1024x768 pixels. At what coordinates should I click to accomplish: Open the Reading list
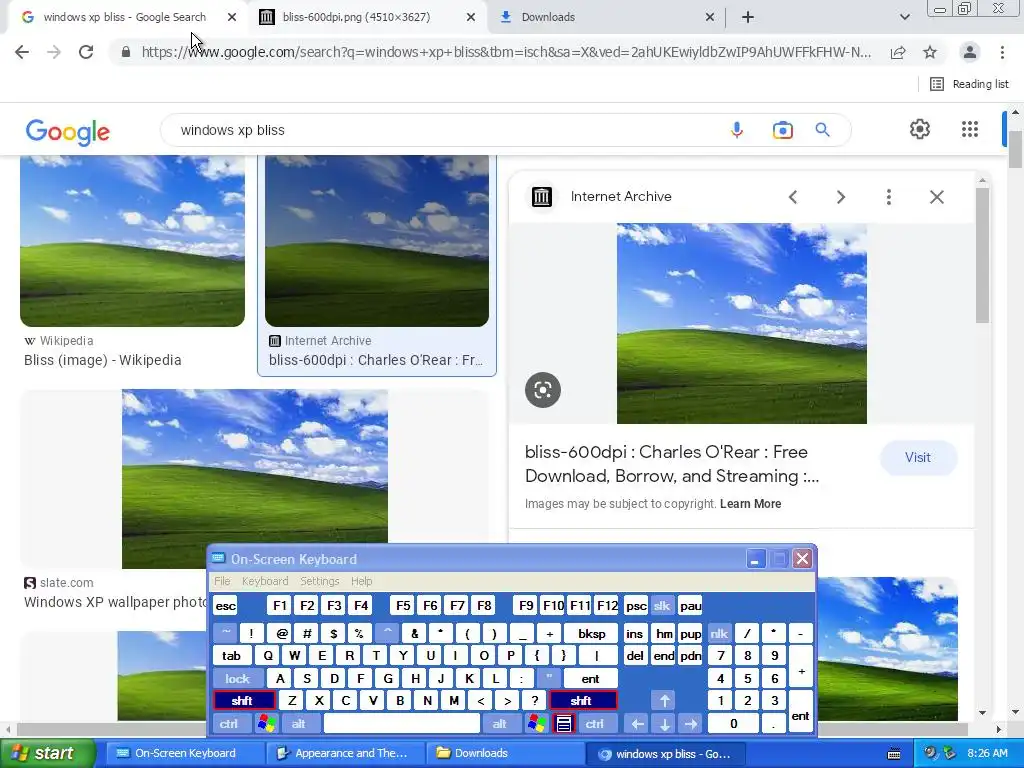pyautogui.click(x=969, y=84)
